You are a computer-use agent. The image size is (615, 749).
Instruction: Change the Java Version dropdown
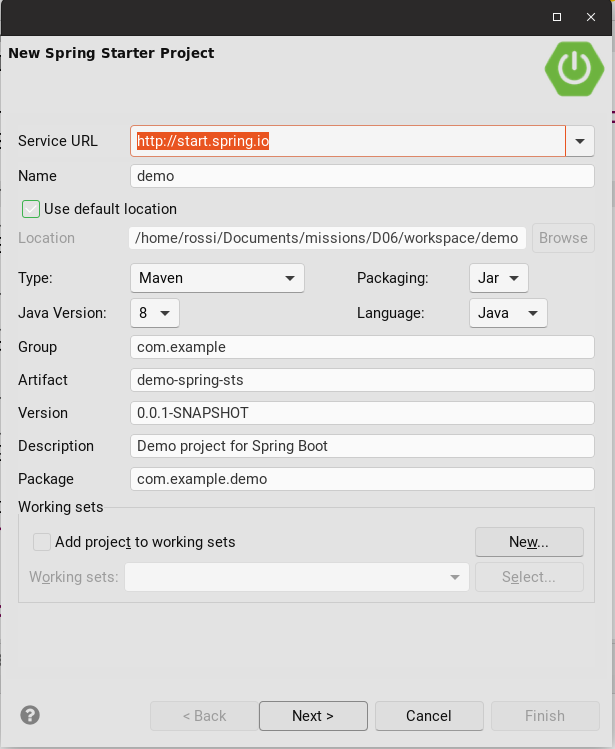coord(155,313)
